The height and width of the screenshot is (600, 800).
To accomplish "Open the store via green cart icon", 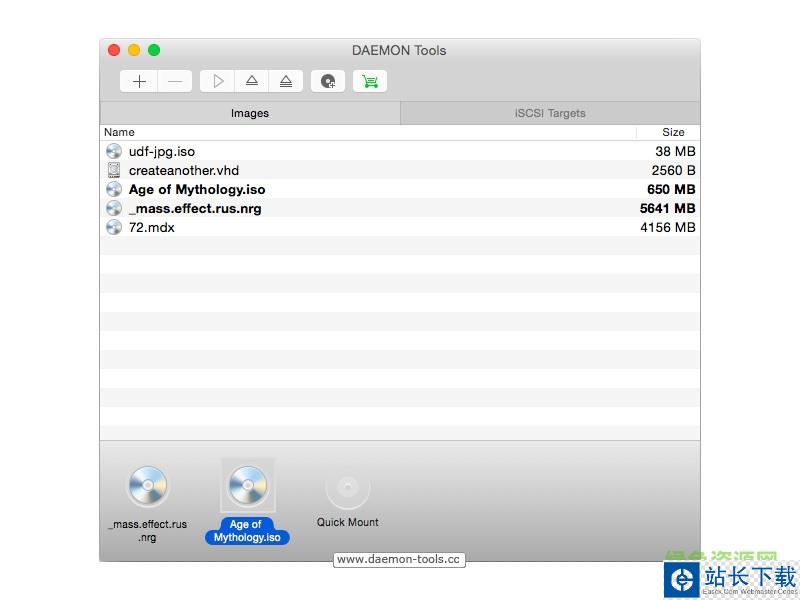I will tap(370, 81).
